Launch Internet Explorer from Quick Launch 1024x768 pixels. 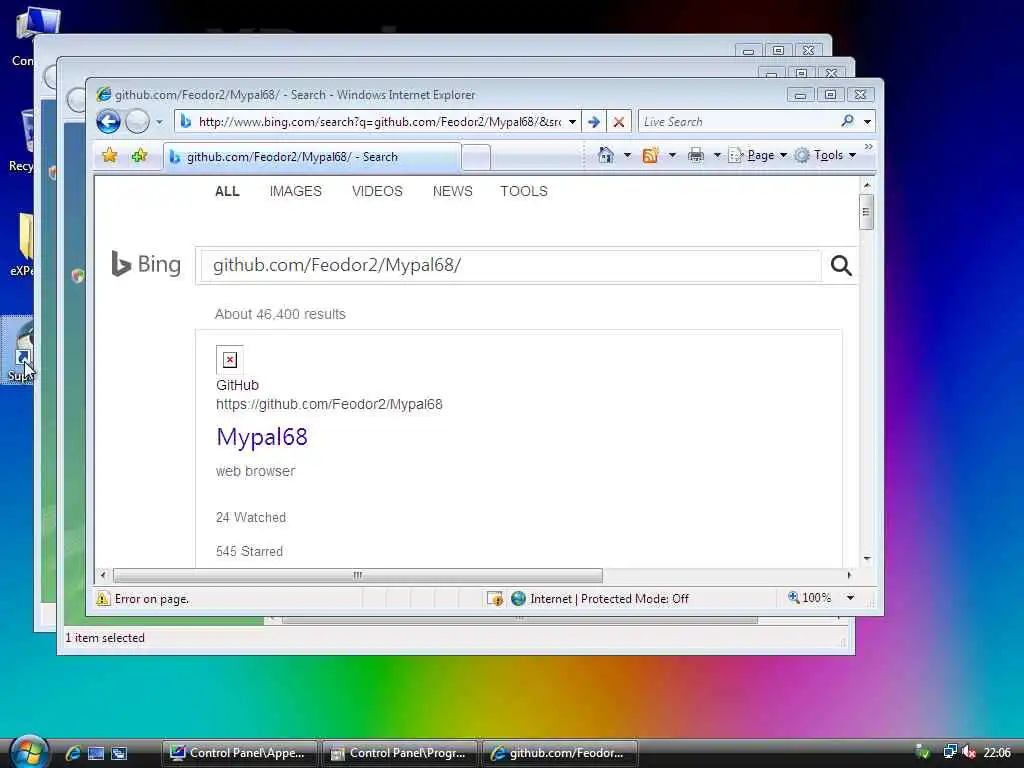click(73, 753)
